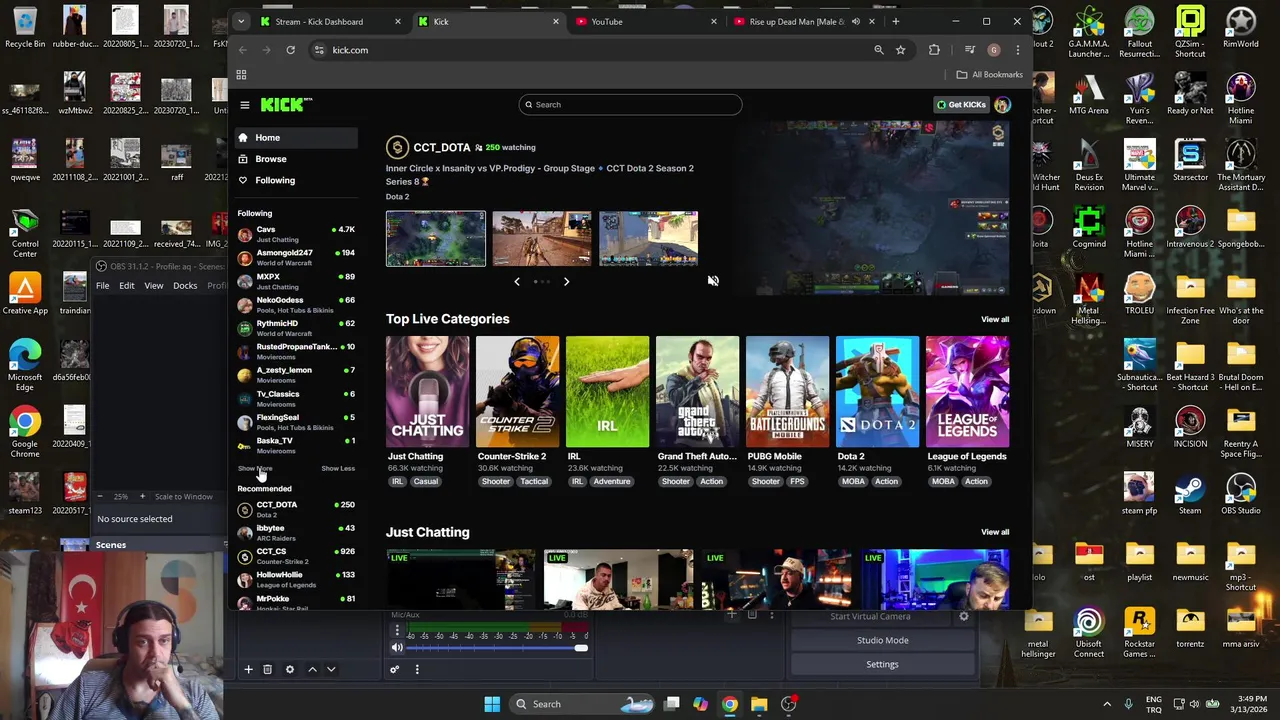Show previous featured stream arrow

pyautogui.click(x=517, y=282)
